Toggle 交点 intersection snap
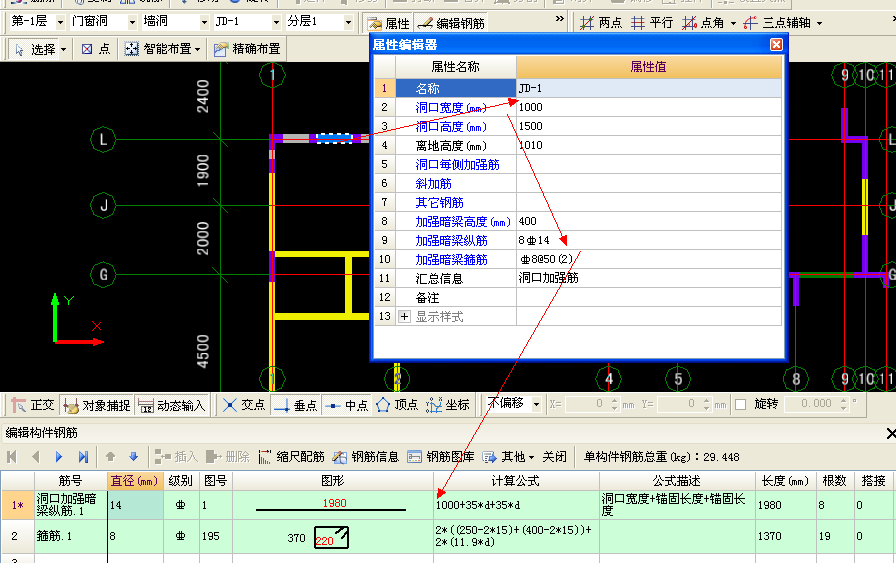The height and width of the screenshot is (563, 896). (x=243, y=405)
